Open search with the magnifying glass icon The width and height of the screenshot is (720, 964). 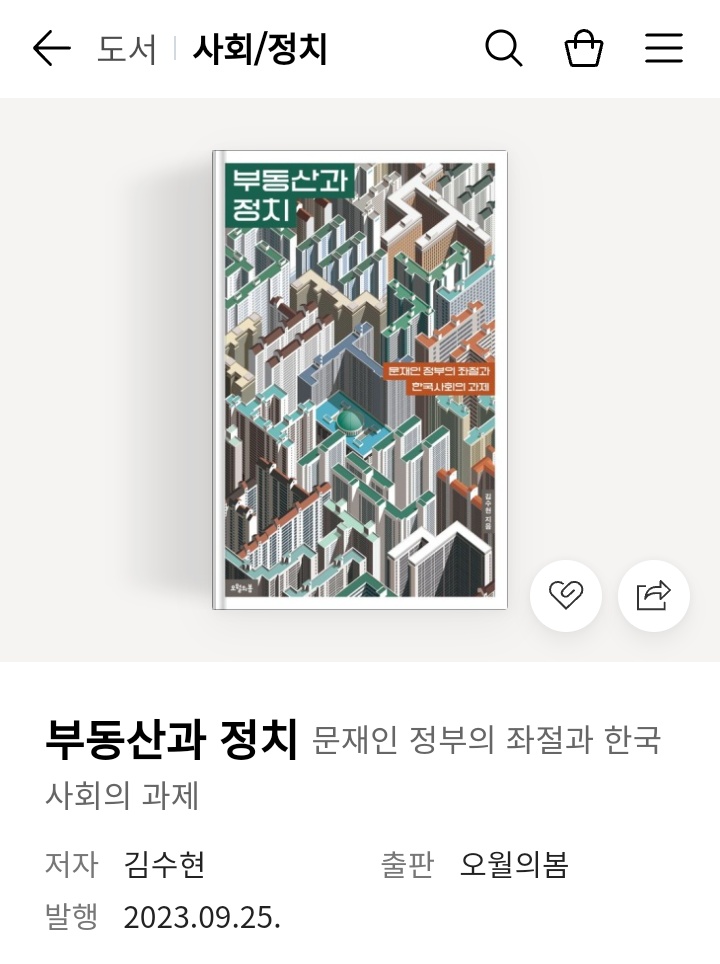[504, 48]
